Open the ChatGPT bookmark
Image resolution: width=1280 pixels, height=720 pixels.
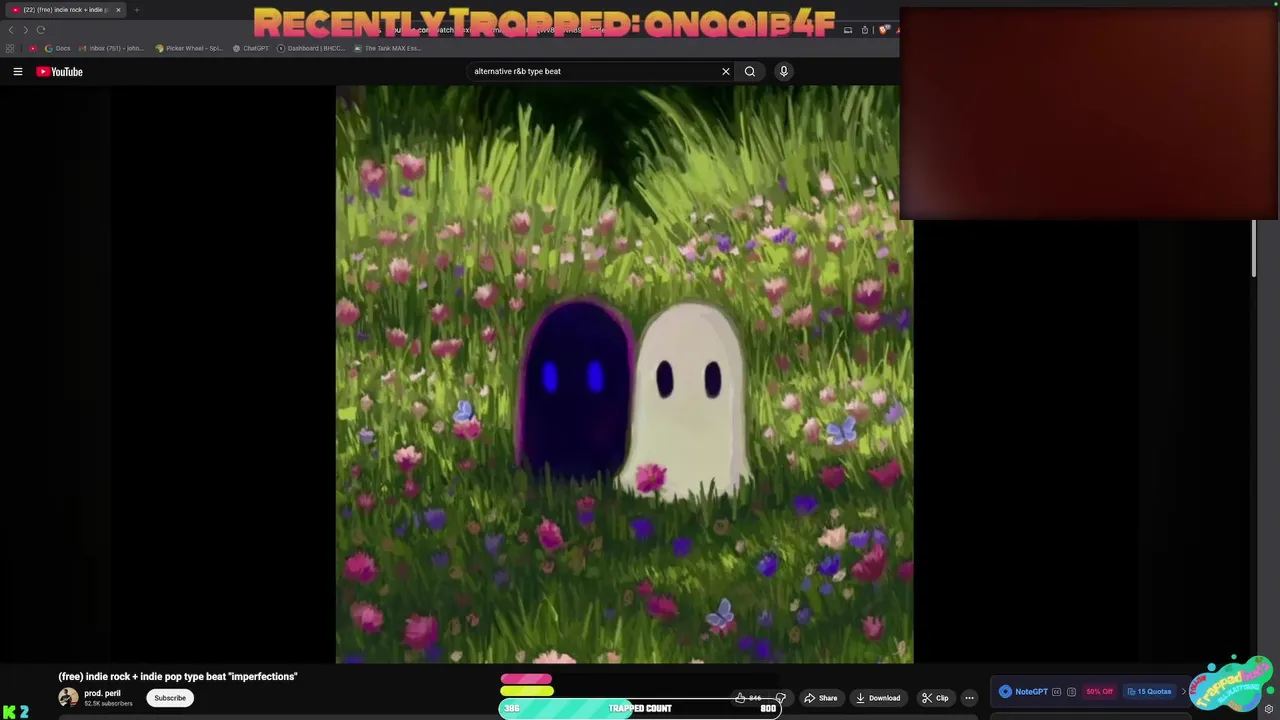[x=250, y=48]
